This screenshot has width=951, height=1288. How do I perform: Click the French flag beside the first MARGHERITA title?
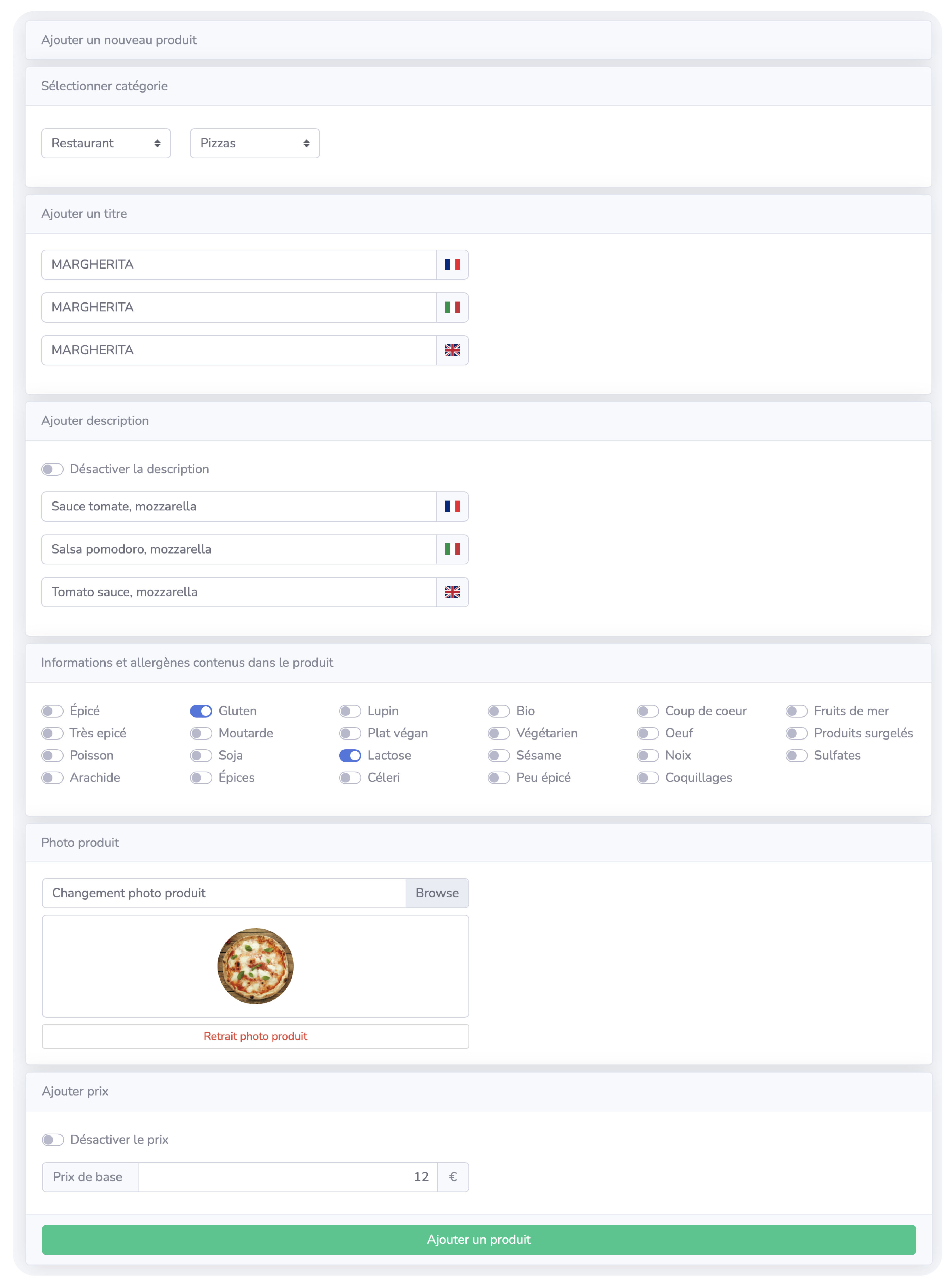click(452, 265)
